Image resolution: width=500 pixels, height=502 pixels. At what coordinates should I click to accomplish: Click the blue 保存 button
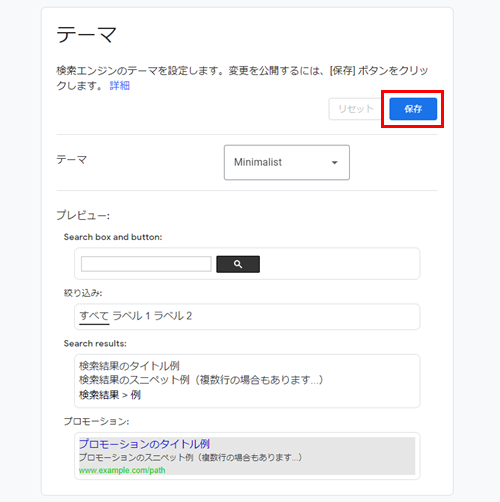413,109
